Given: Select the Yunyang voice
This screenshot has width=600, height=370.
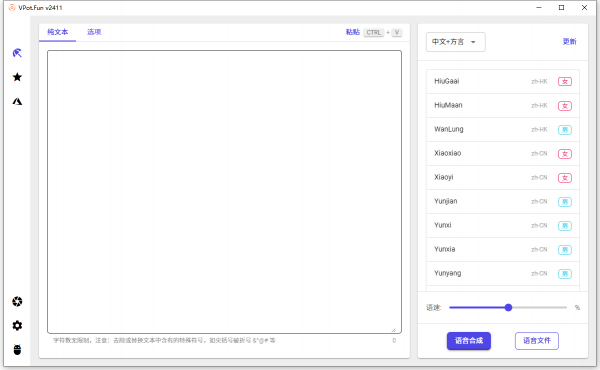Looking at the screenshot, I should [503, 273].
